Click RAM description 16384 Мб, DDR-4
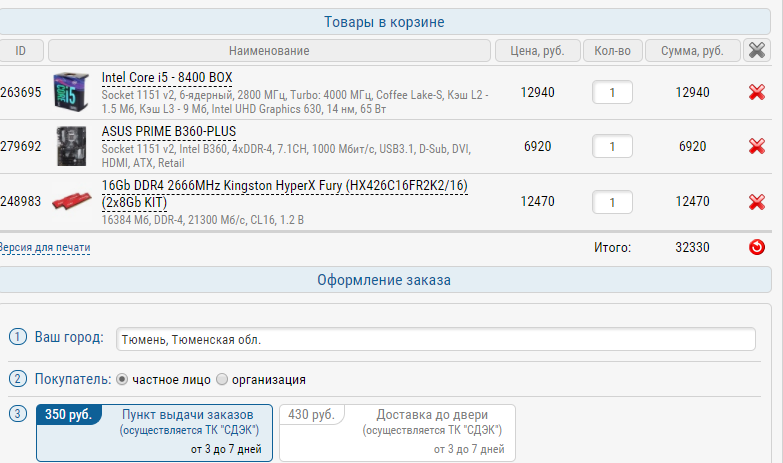The height and width of the screenshot is (463, 783). tap(202, 220)
